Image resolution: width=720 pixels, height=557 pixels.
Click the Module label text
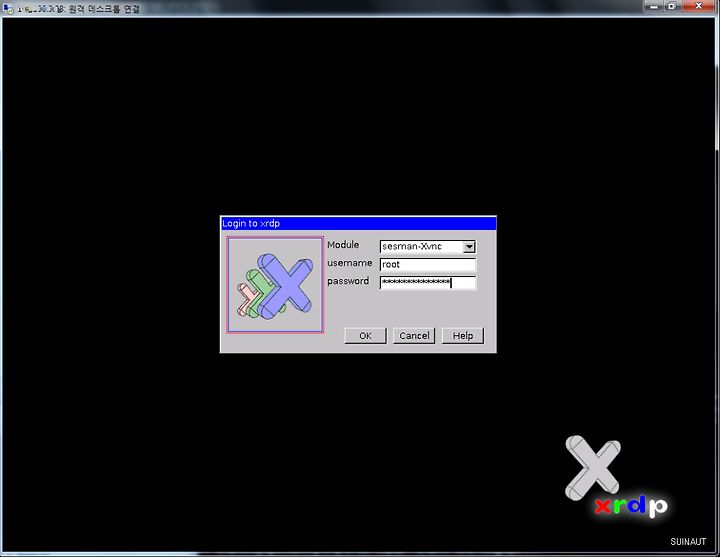(x=343, y=245)
